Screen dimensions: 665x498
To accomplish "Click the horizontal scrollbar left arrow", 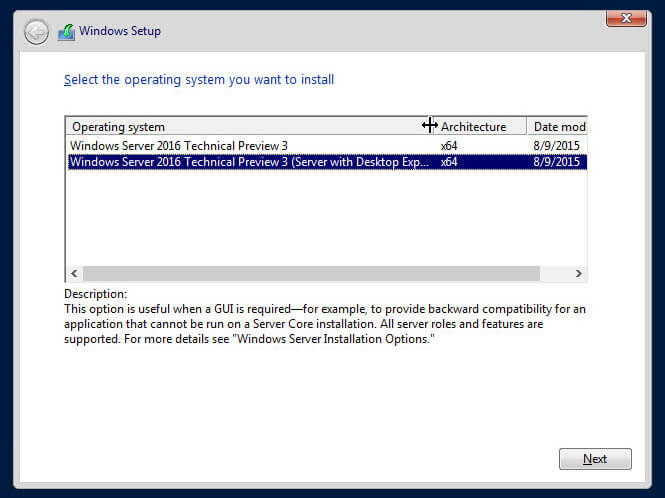I will coord(74,273).
